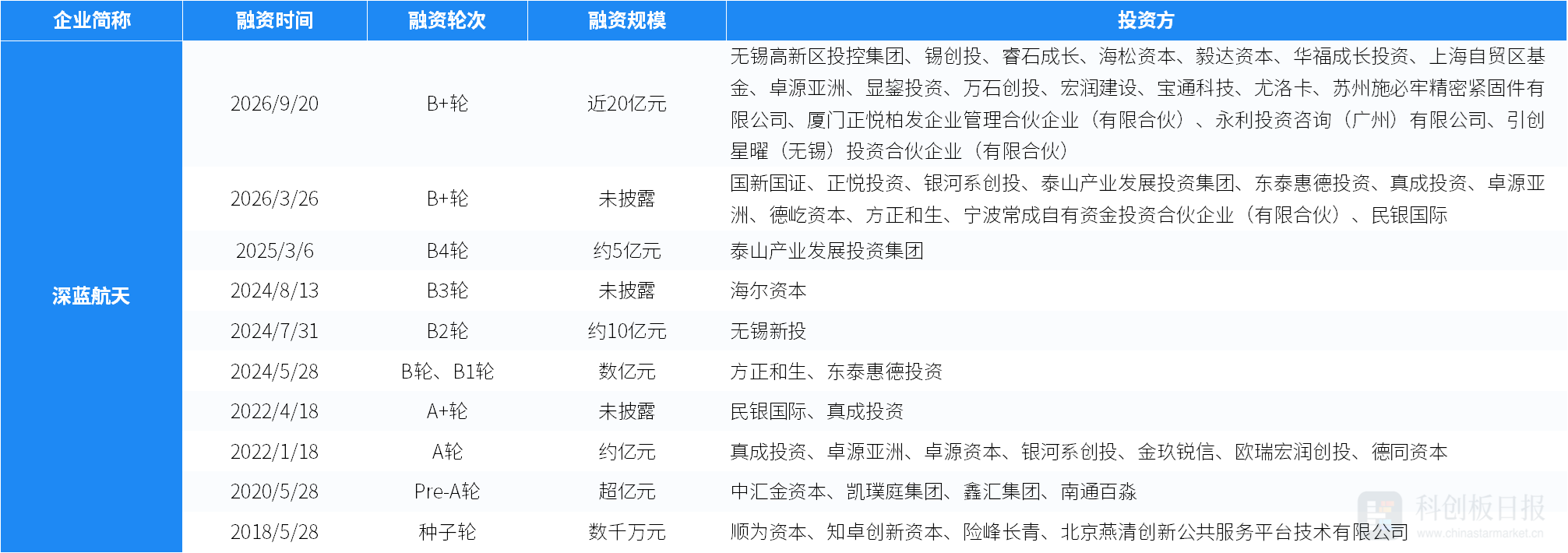Screen dimensions: 1568x553
Task: Select the 2024/8/13 financing date
Action: [275, 291]
